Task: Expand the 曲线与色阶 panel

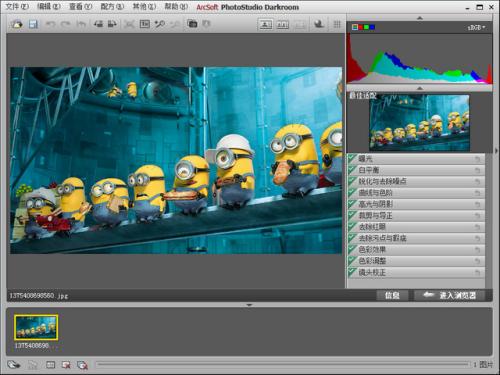Action: point(416,193)
